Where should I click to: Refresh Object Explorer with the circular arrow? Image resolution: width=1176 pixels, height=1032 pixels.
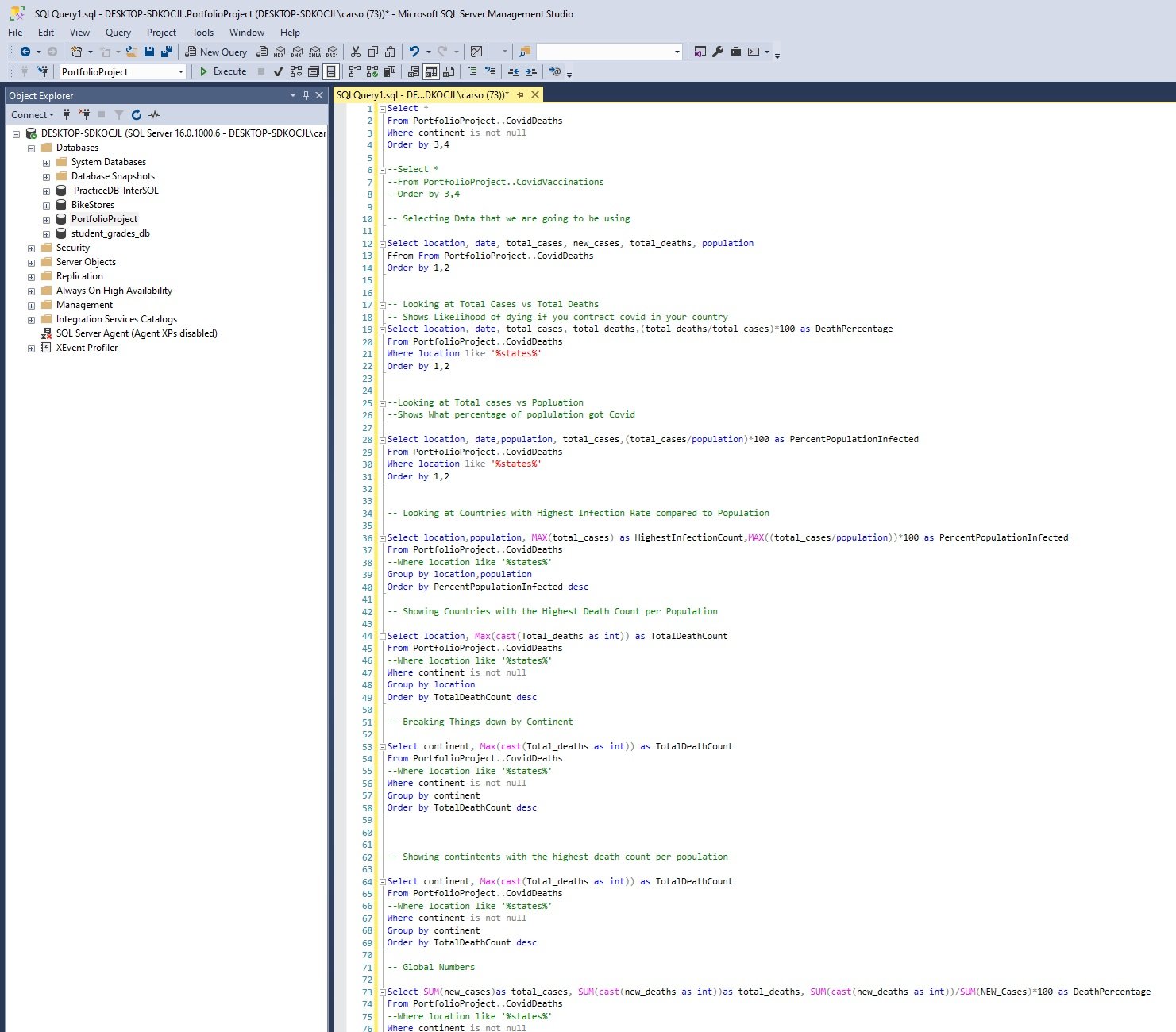137,115
